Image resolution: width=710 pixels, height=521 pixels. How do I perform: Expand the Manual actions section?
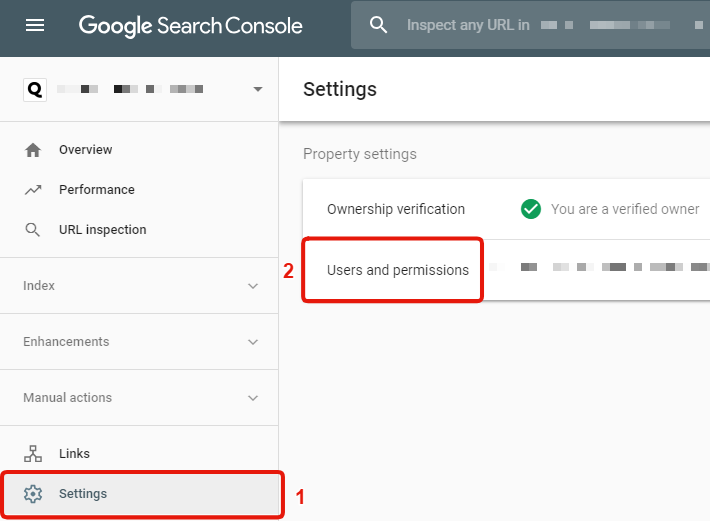pos(252,398)
